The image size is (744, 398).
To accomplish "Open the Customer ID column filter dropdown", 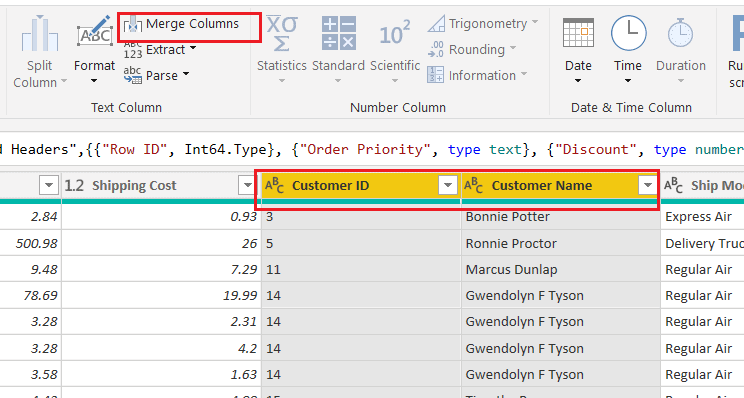I will (x=447, y=185).
